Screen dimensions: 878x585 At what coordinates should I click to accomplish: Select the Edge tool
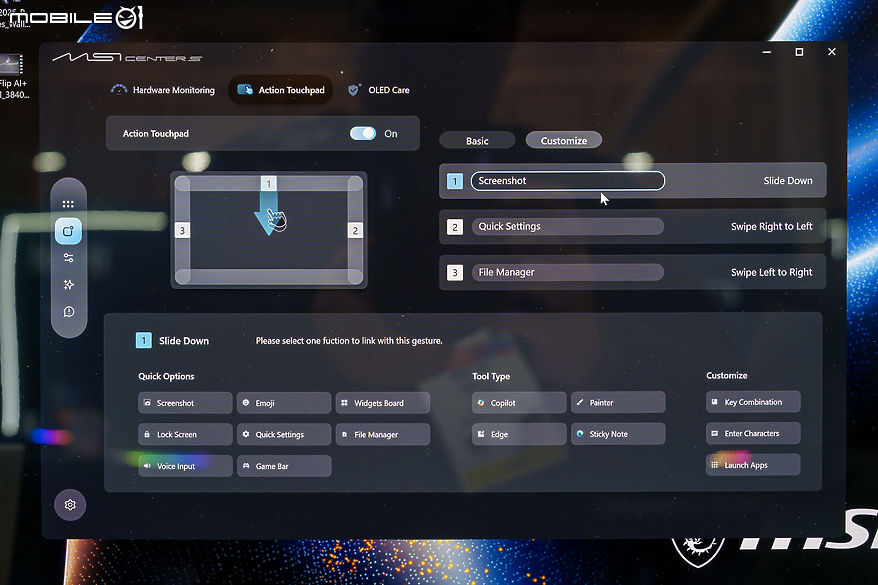click(x=519, y=434)
